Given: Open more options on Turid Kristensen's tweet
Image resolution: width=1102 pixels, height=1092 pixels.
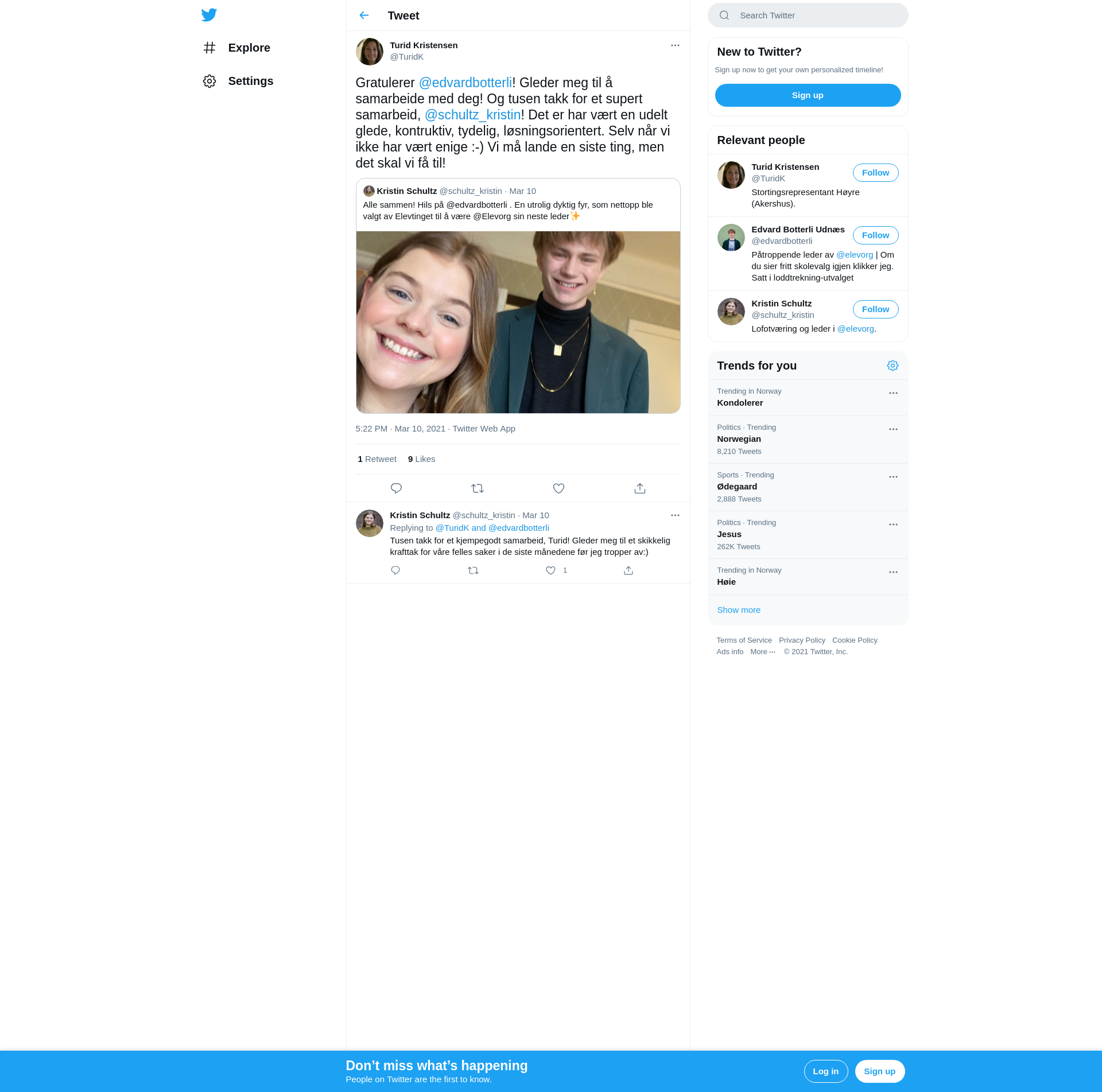Looking at the screenshot, I should (675, 45).
